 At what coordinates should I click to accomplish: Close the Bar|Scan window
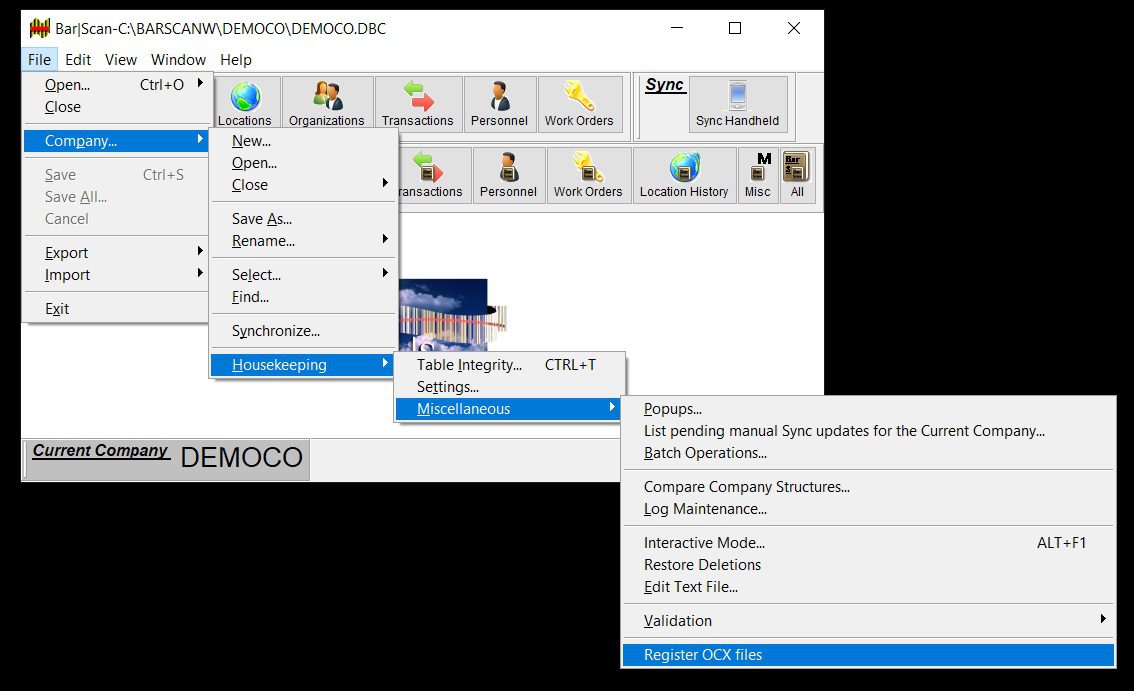793,28
